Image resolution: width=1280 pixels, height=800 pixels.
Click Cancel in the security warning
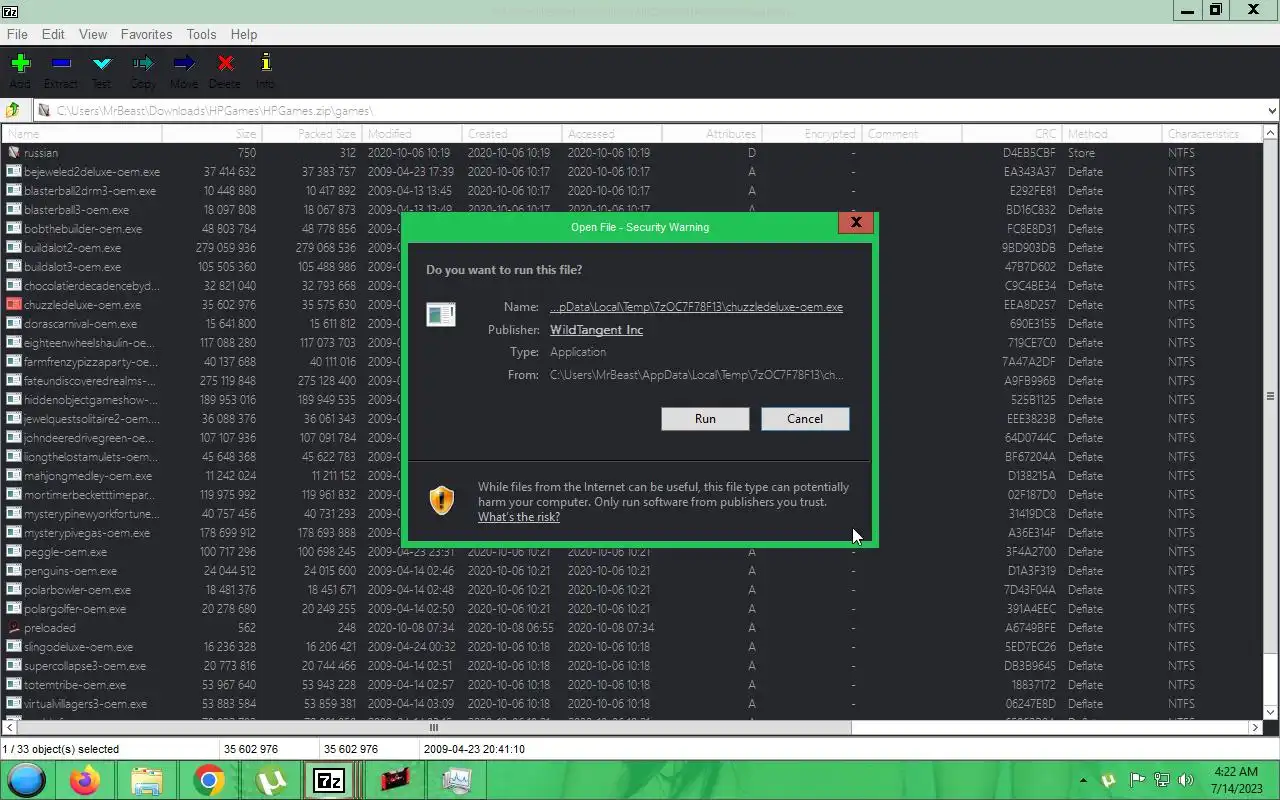[805, 419]
